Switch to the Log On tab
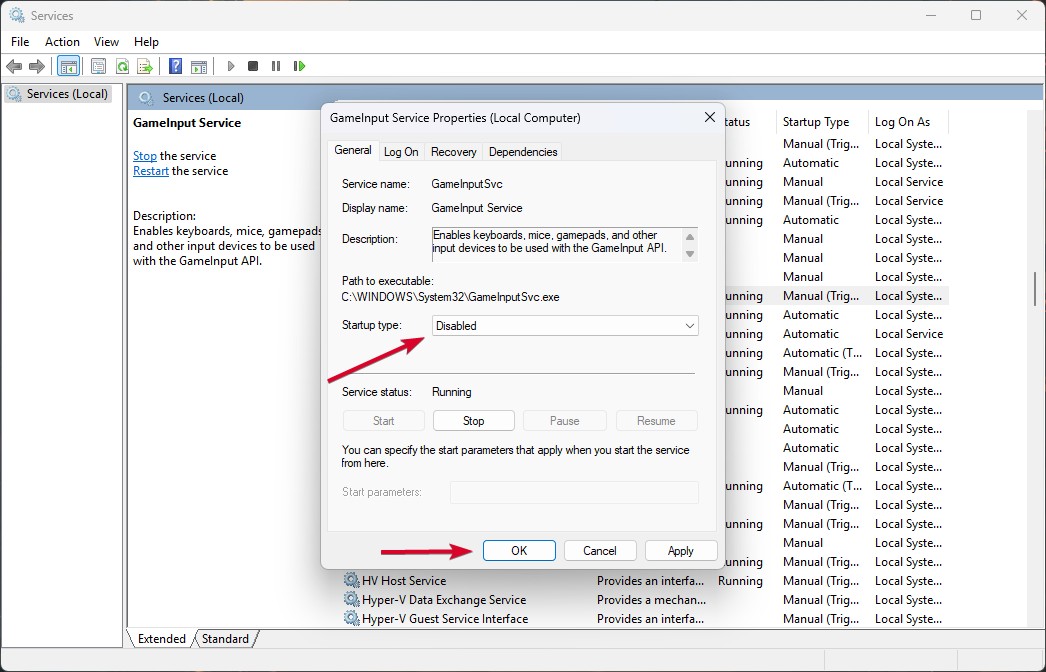Screen dimensions: 1046x672 [401, 151]
